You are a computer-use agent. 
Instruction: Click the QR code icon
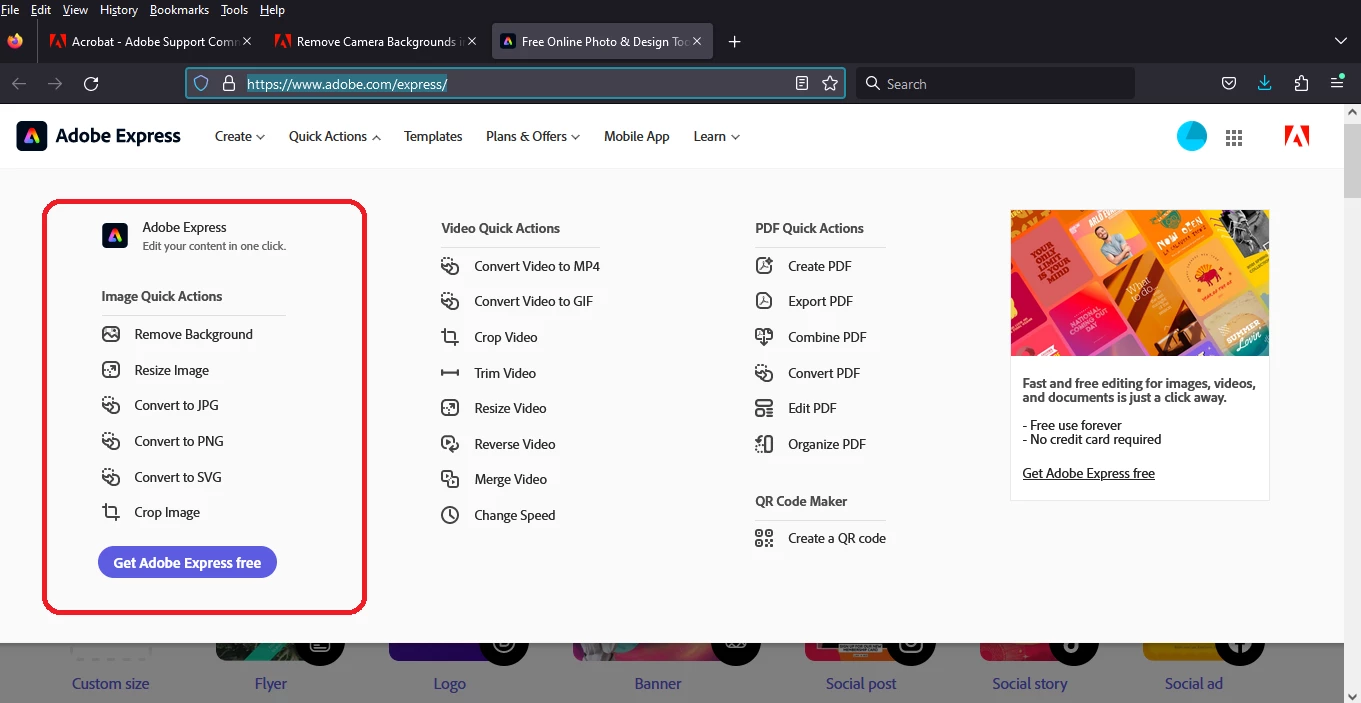click(x=764, y=538)
